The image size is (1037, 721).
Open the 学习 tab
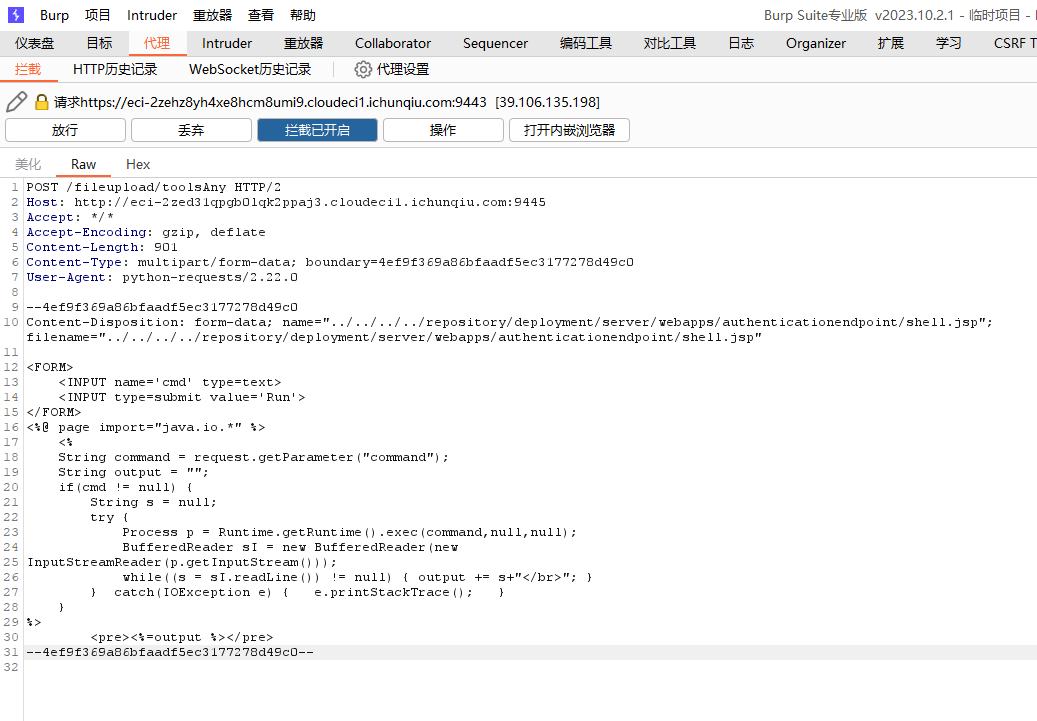[948, 43]
